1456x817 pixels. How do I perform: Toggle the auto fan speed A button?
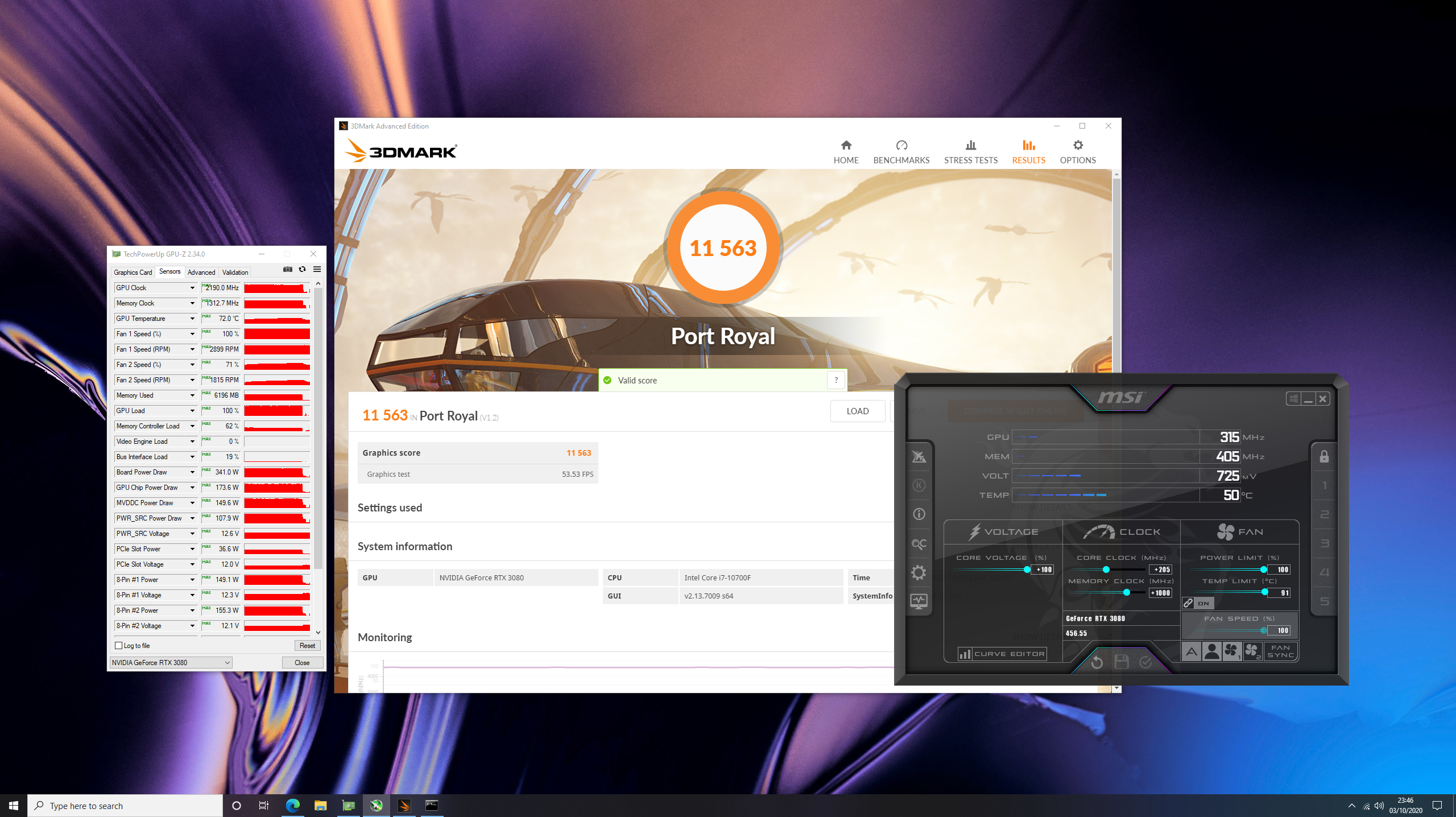click(x=1192, y=651)
